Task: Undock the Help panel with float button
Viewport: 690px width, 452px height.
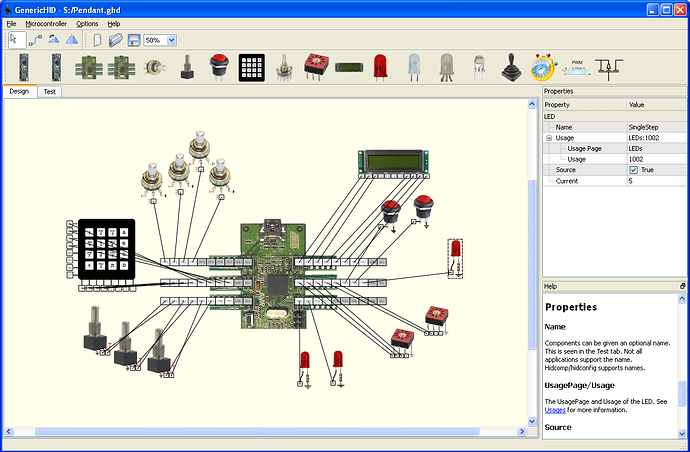Action: coord(682,285)
